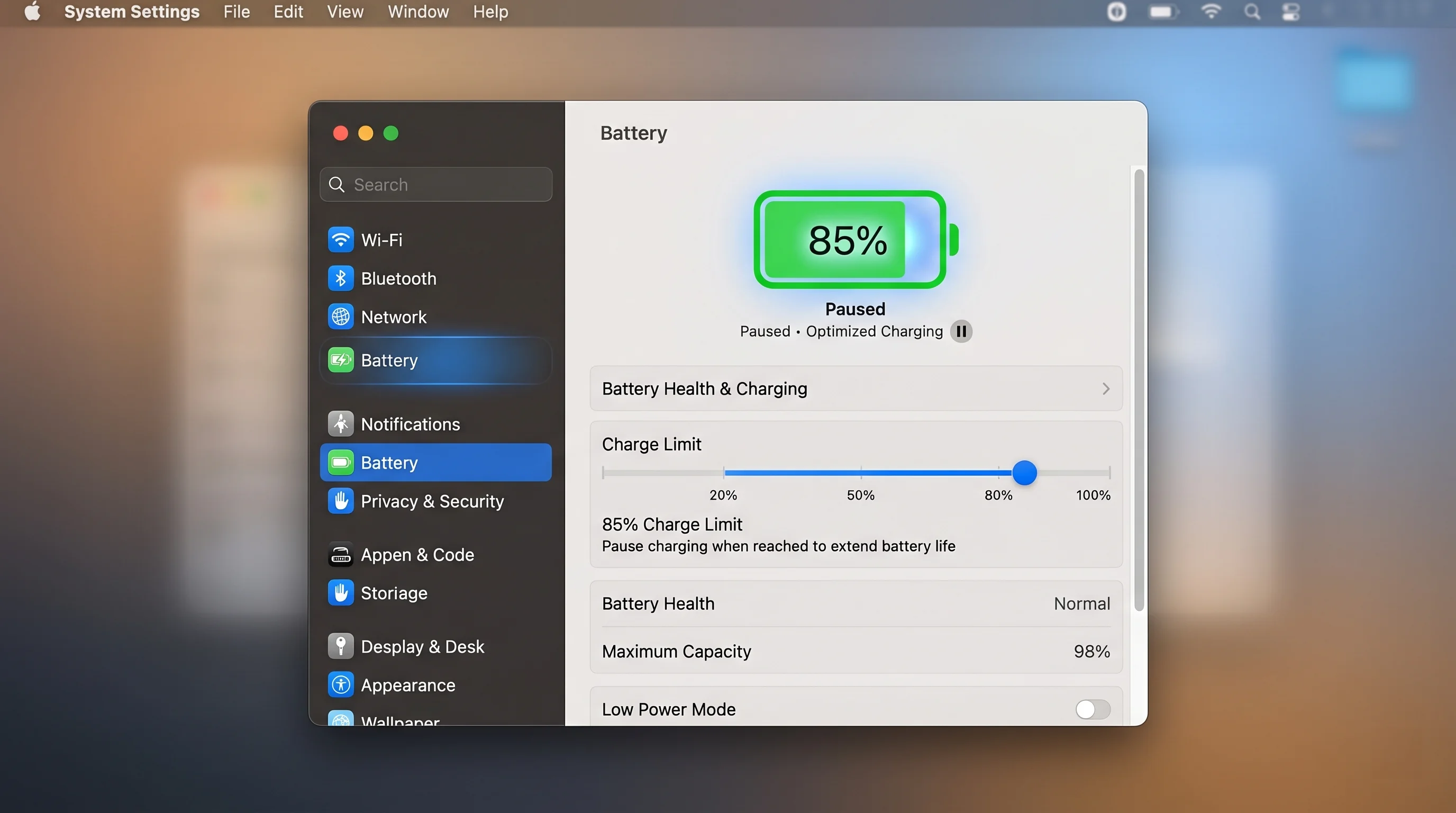Click the Network globe icon
Image resolution: width=1456 pixels, height=813 pixels.
click(x=340, y=317)
